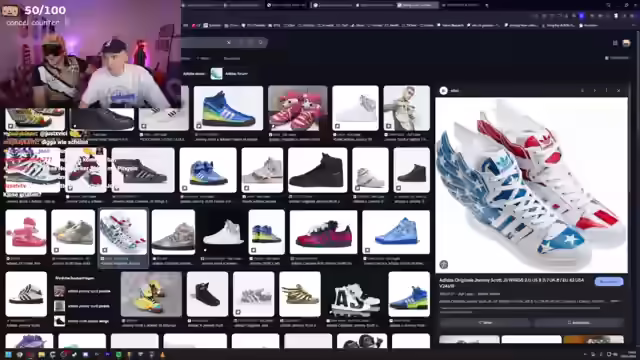Viewport: 640px width, 360px height.
Task: Click the green app icon in the taskbar
Action: coord(118,355)
